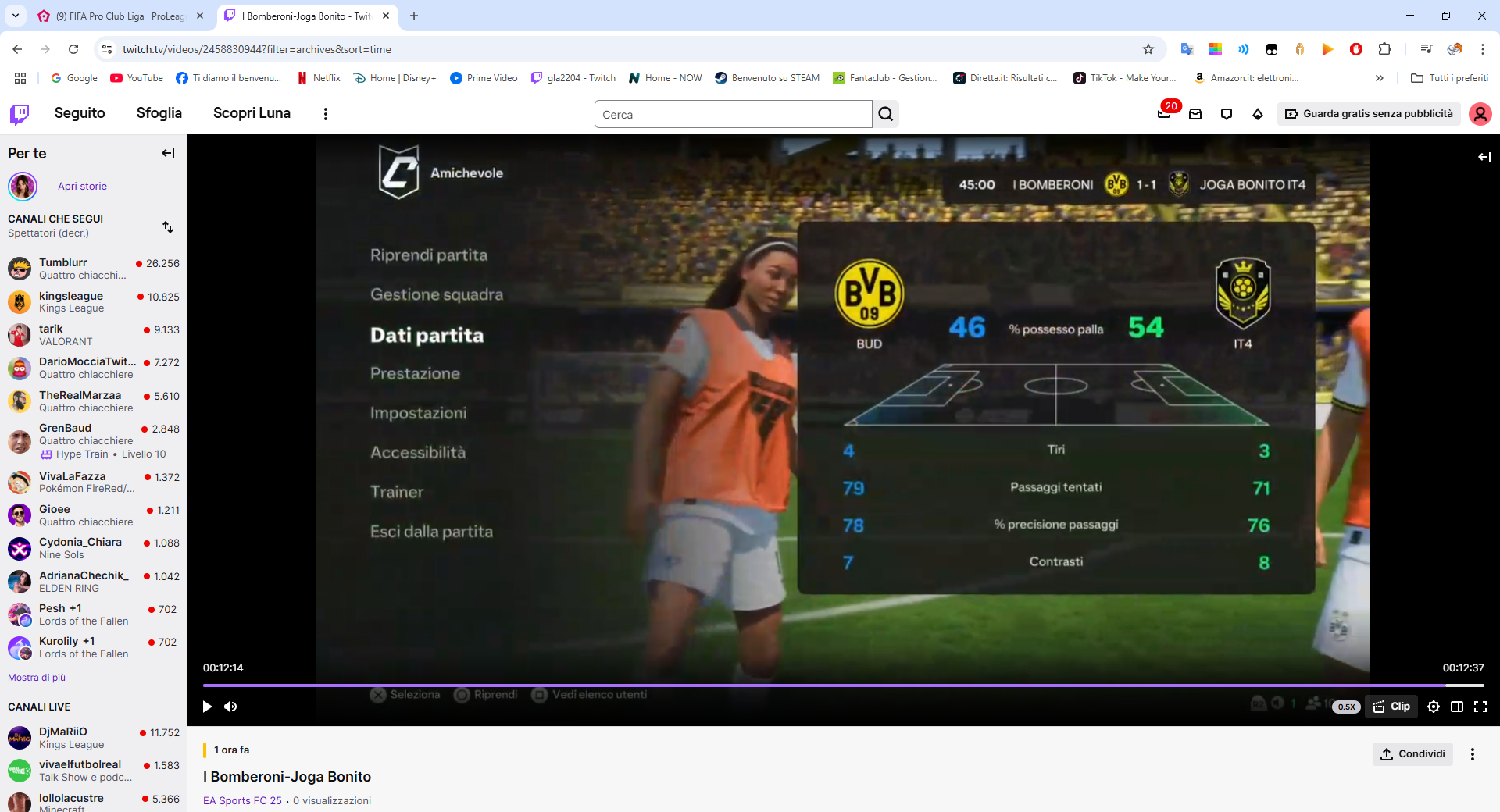Open the Opera-style red extension icon
Screen dimensions: 1500x812
[x=1356, y=49]
